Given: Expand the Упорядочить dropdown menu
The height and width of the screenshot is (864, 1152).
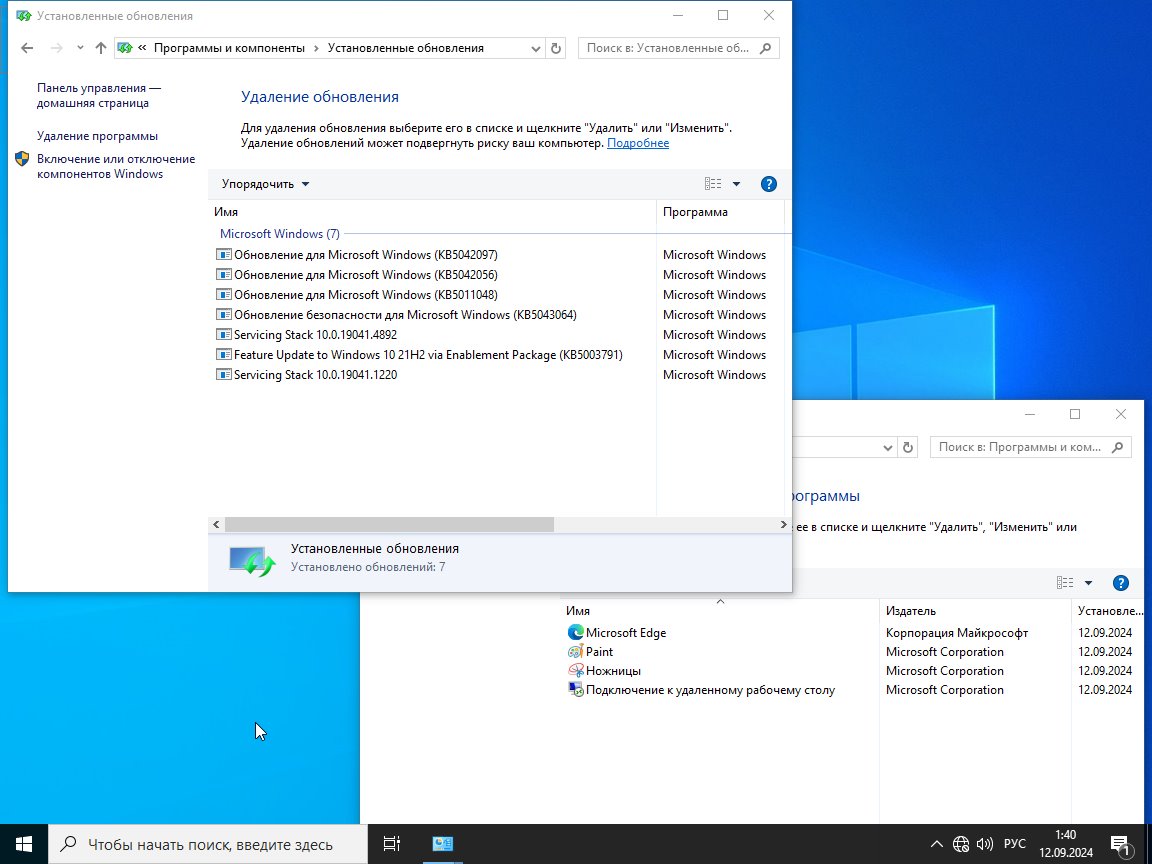Looking at the screenshot, I should (x=265, y=184).
